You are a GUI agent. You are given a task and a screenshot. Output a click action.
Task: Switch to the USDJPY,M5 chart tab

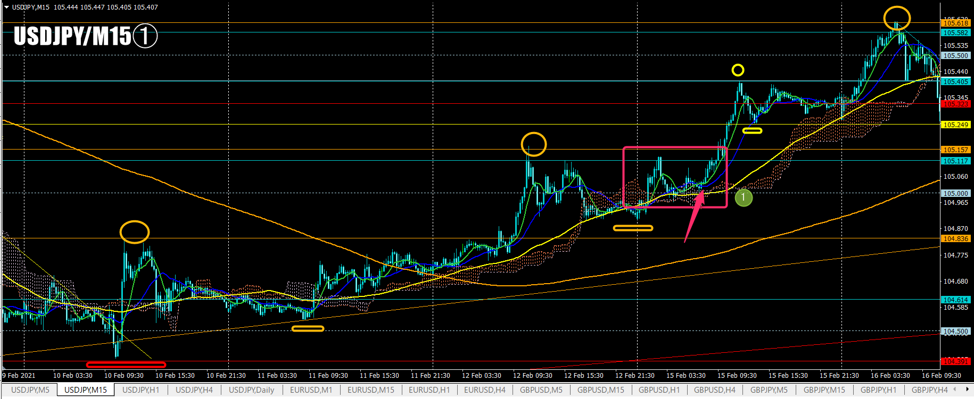29,390
